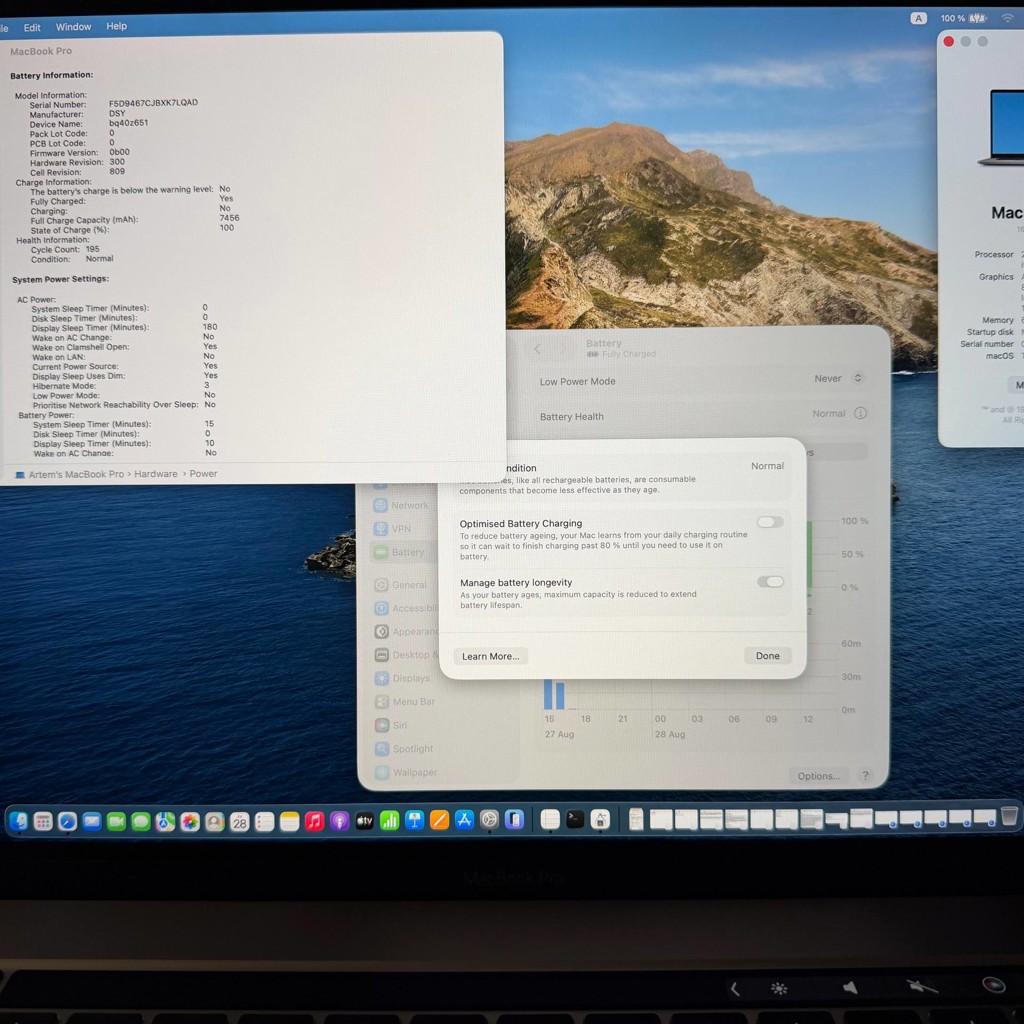Click battery 100 % status in menu bar
The width and height of the screenshot is (1024, 1024).
click(963, 18)
